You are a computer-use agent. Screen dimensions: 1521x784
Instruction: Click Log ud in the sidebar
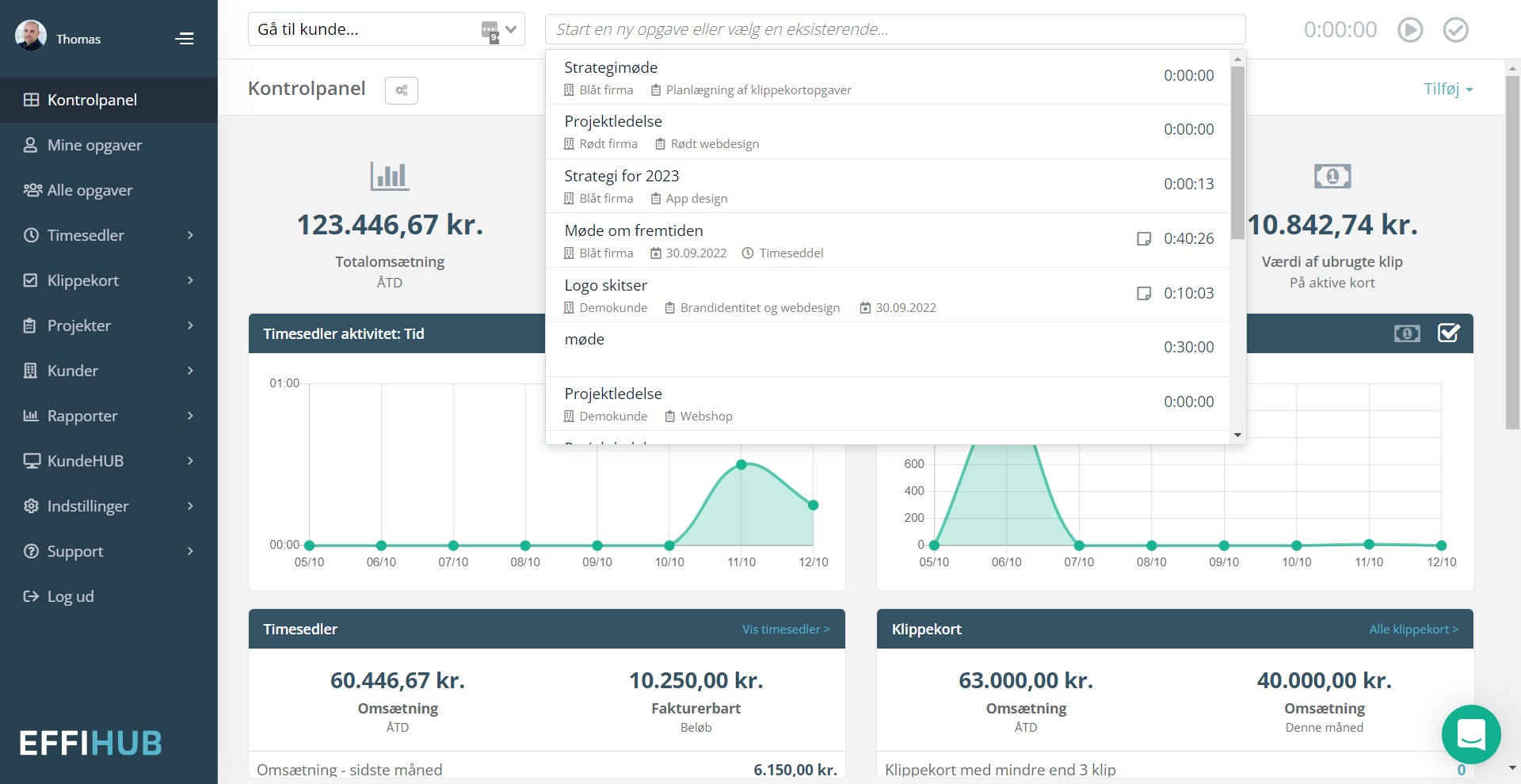109,596
